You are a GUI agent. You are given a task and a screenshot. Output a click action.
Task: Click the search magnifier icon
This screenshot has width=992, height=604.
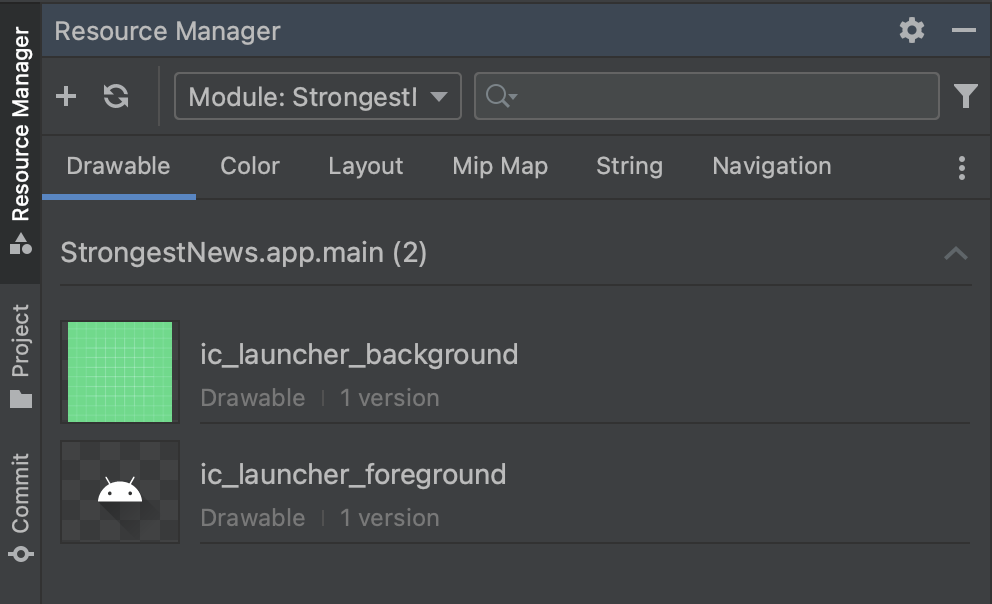[501, 96]
